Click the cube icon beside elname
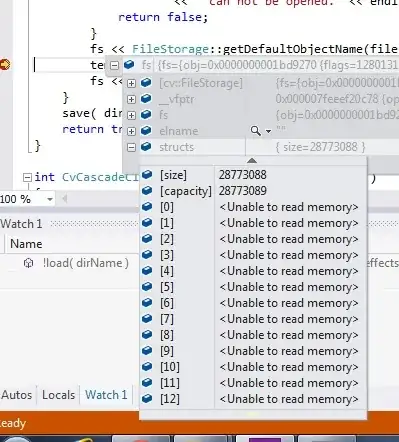 [x=146, y=130]
